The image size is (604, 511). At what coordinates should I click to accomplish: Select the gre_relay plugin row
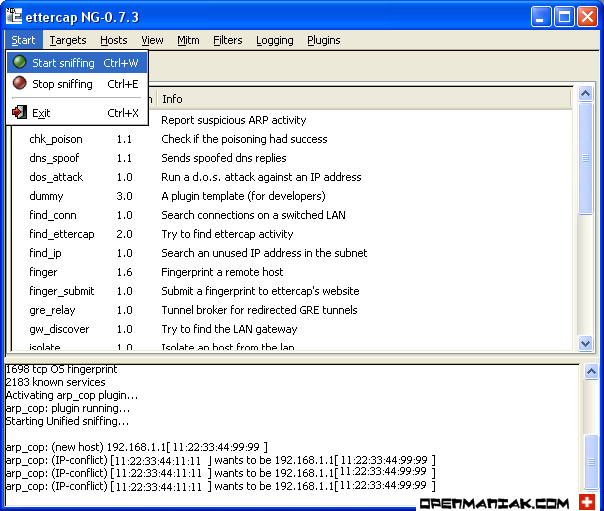[292, 310]
